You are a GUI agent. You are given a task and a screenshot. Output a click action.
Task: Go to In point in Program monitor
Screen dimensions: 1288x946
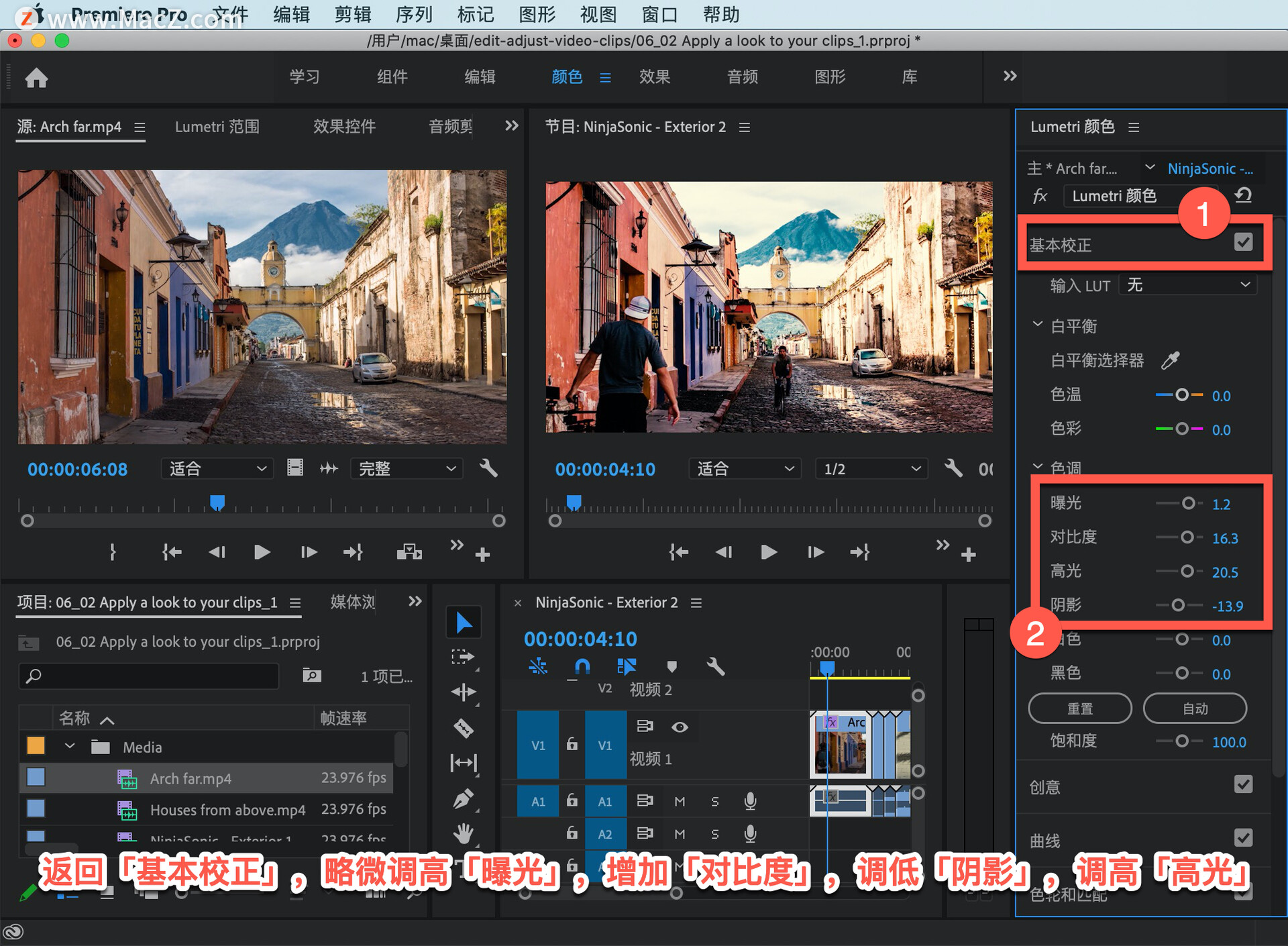[x=678, y=552]
